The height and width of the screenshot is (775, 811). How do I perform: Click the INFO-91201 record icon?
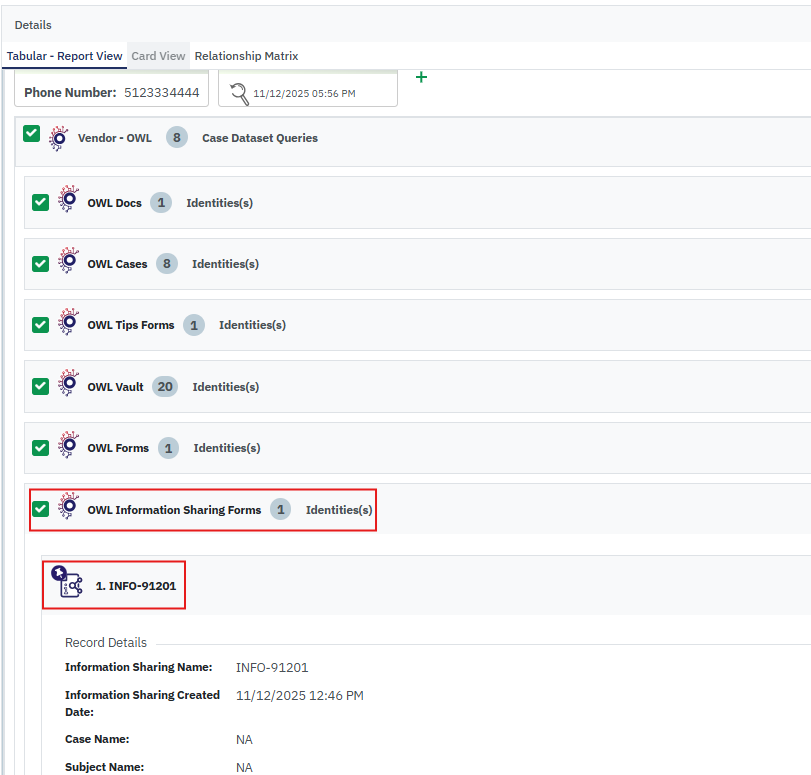click(67, 583)
